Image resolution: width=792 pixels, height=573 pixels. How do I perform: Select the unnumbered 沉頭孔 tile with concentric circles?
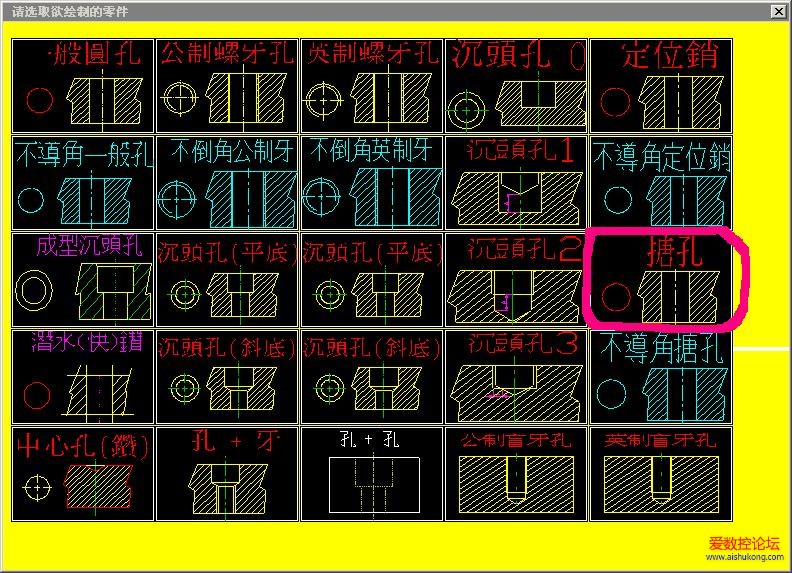[516, 86]
